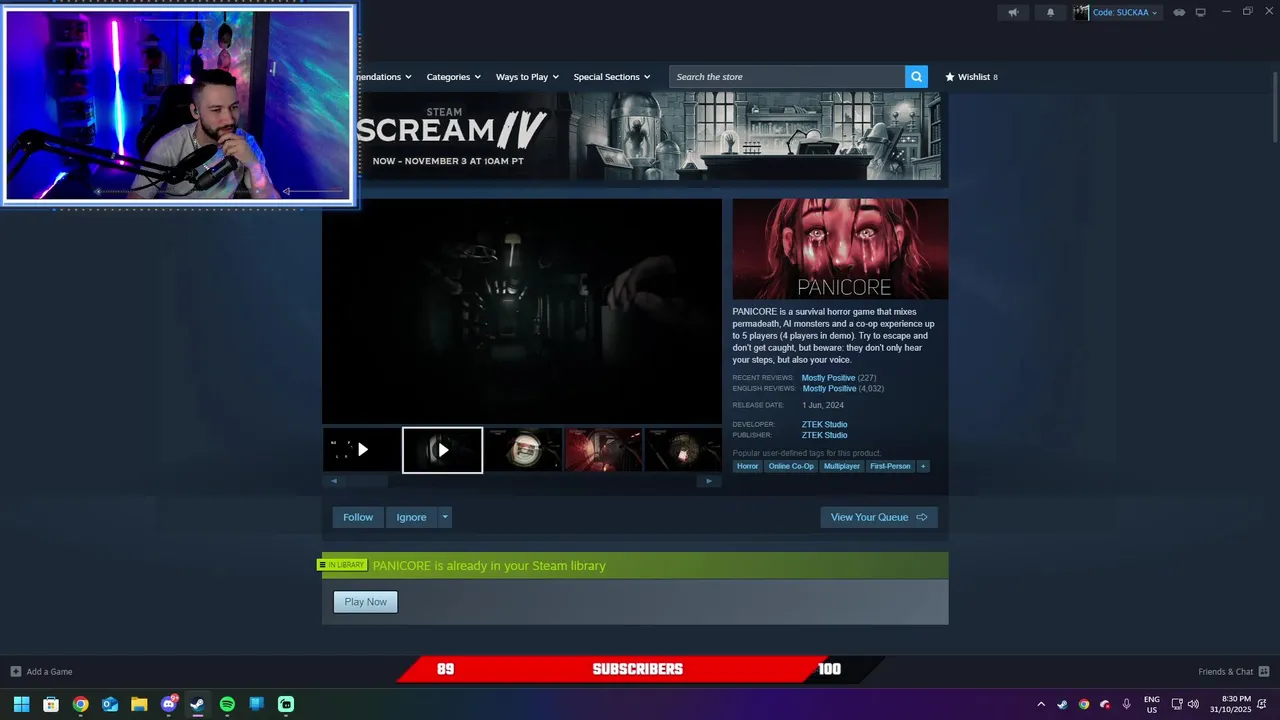Screen dimensions: 1280x720
Task: Open the ENG US language switcher
Action: (x=1151, y=704)
